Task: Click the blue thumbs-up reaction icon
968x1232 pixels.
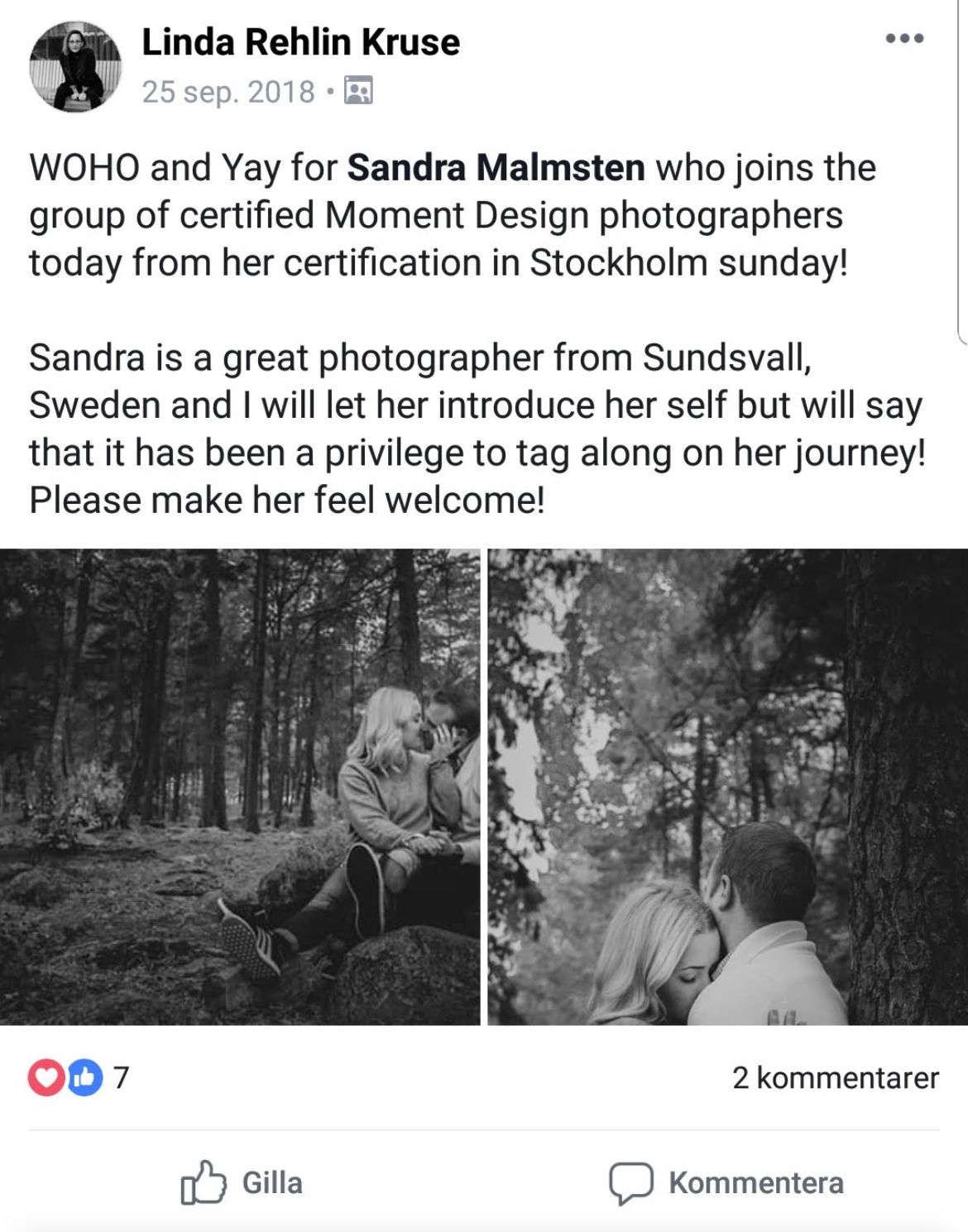Action: click(84, 1077)
